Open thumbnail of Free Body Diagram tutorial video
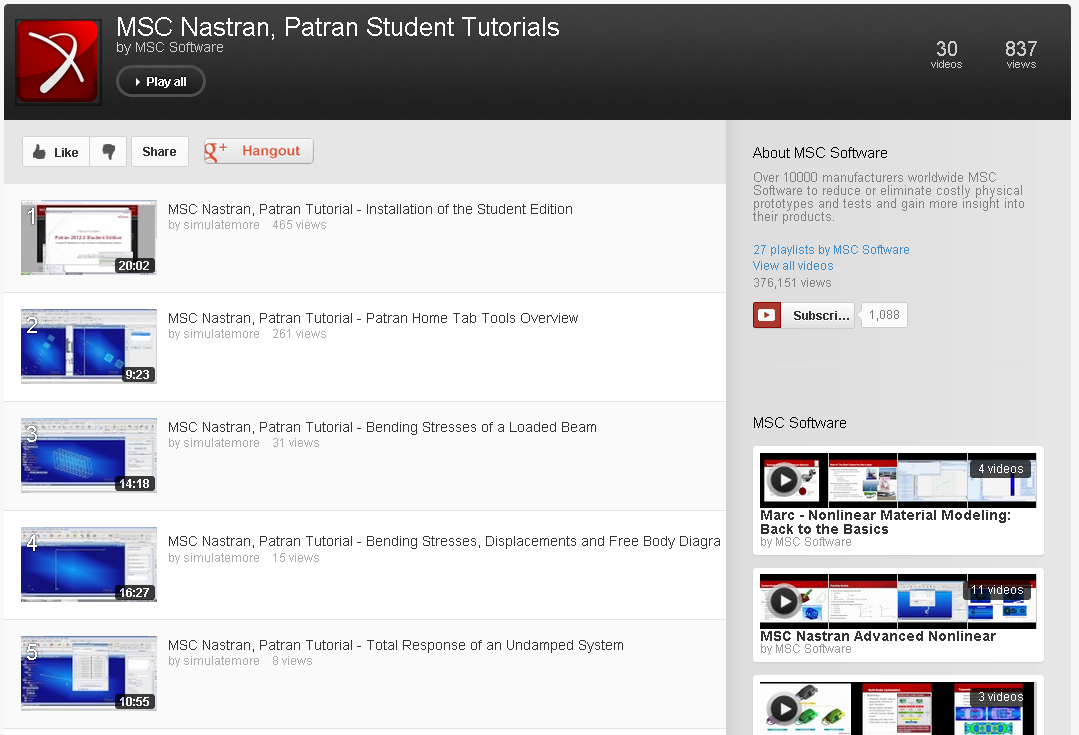 89,564
